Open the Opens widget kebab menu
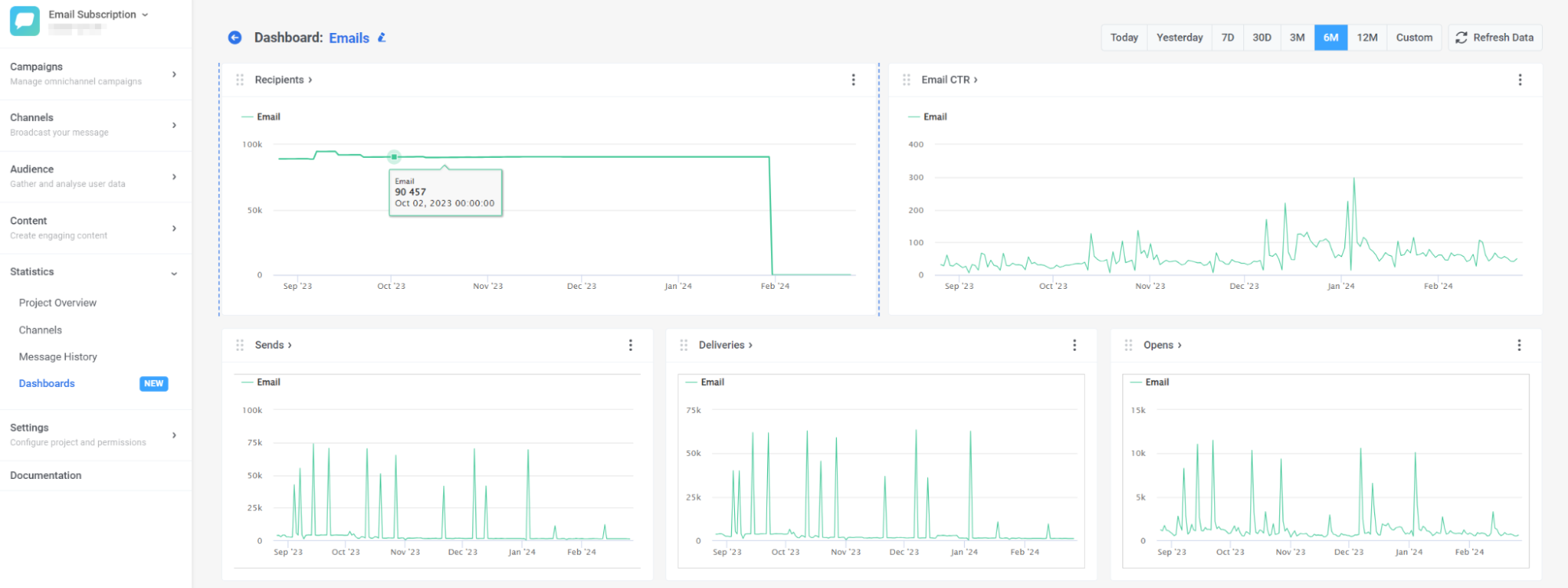This screenshot has width=1568, height=588. 1519,345
